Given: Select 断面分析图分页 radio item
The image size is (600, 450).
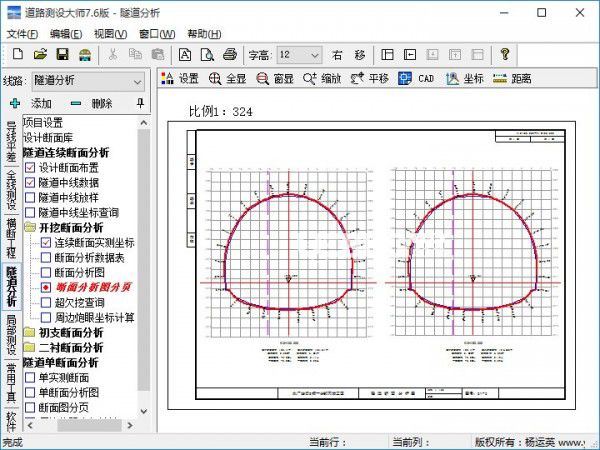Looking at the screenshot, I should point(93,287).
